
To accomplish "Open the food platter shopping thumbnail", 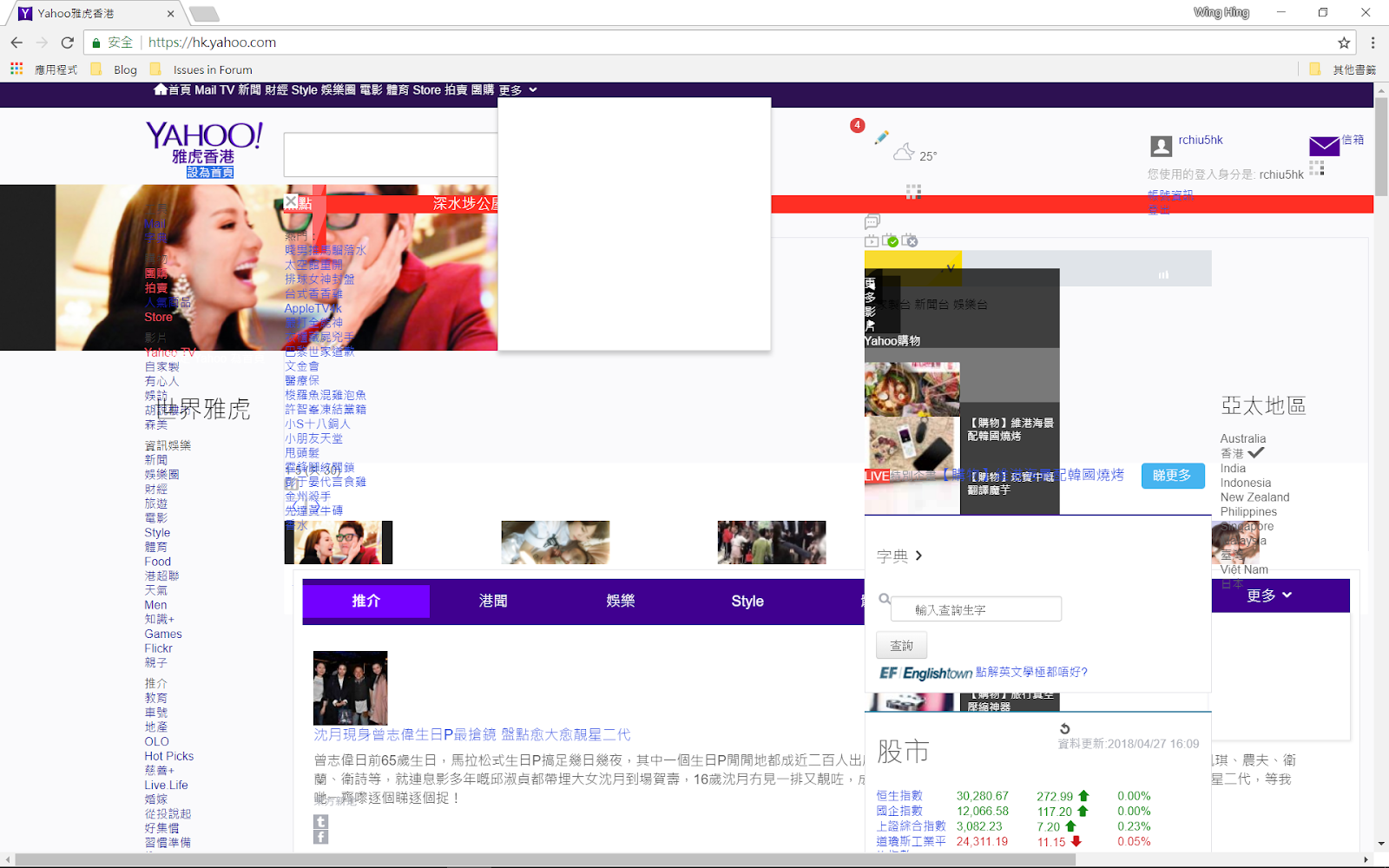I will tap(912, 389).
